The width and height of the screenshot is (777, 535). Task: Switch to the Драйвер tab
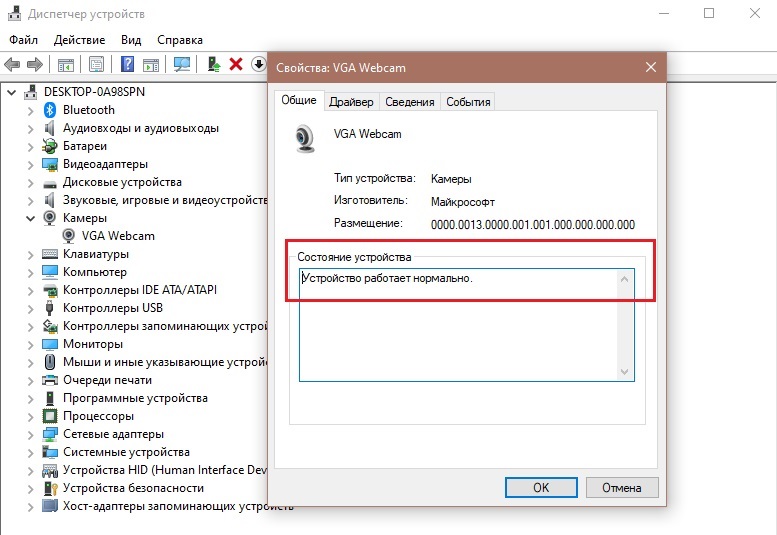351,102
